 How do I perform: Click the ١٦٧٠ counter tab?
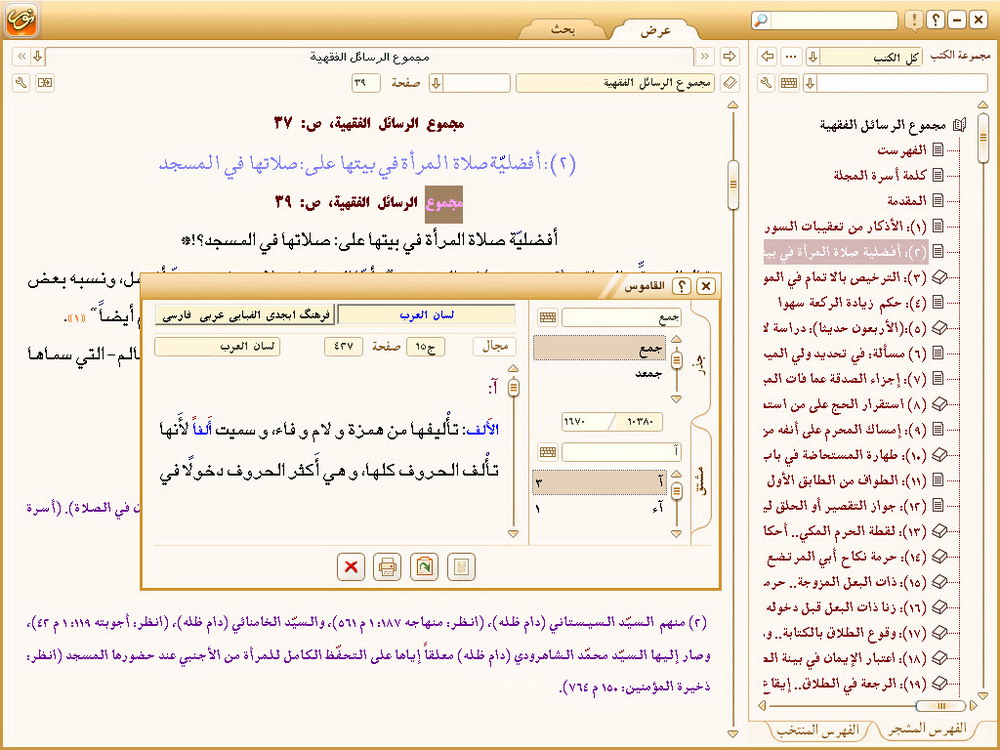[586, 422]
